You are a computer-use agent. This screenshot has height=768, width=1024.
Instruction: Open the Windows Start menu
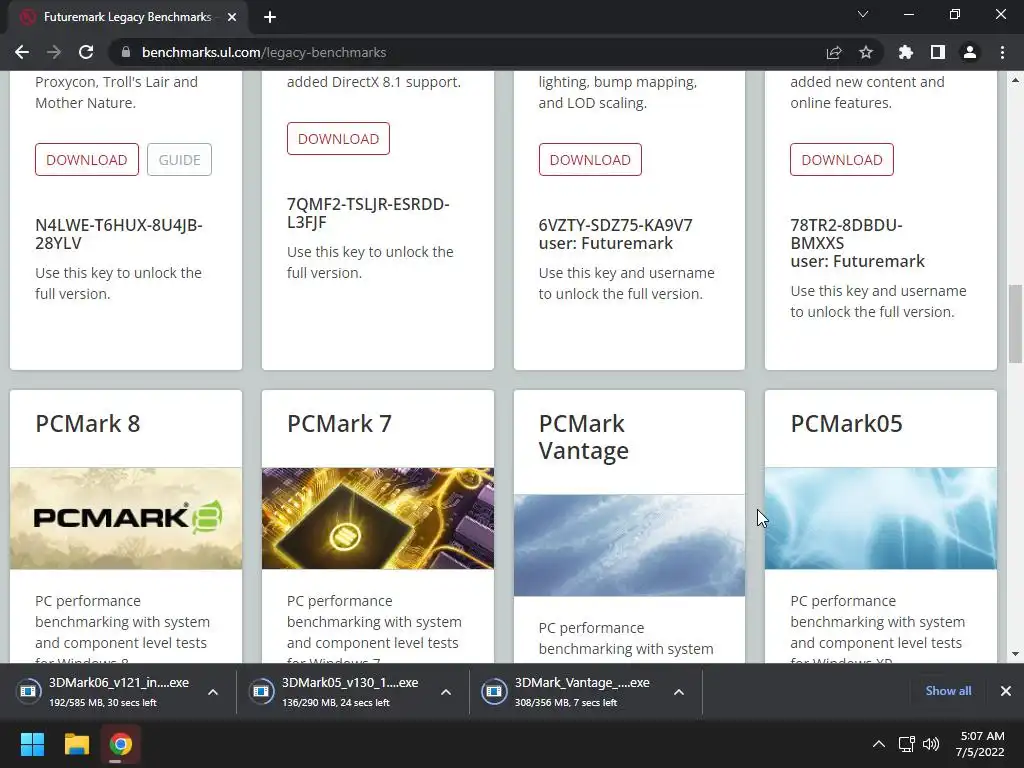32,744
